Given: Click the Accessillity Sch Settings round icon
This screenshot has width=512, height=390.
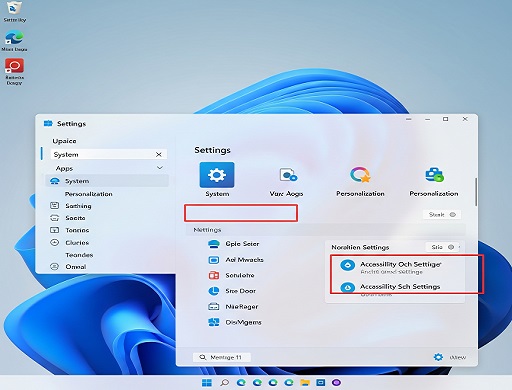Looking at the screenshot, I should pyautogui.click(x=347, y=287).
